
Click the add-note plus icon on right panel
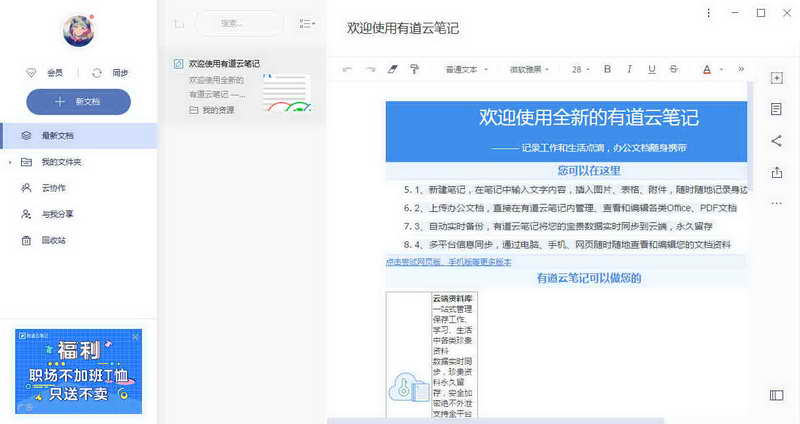click(777, 78)
